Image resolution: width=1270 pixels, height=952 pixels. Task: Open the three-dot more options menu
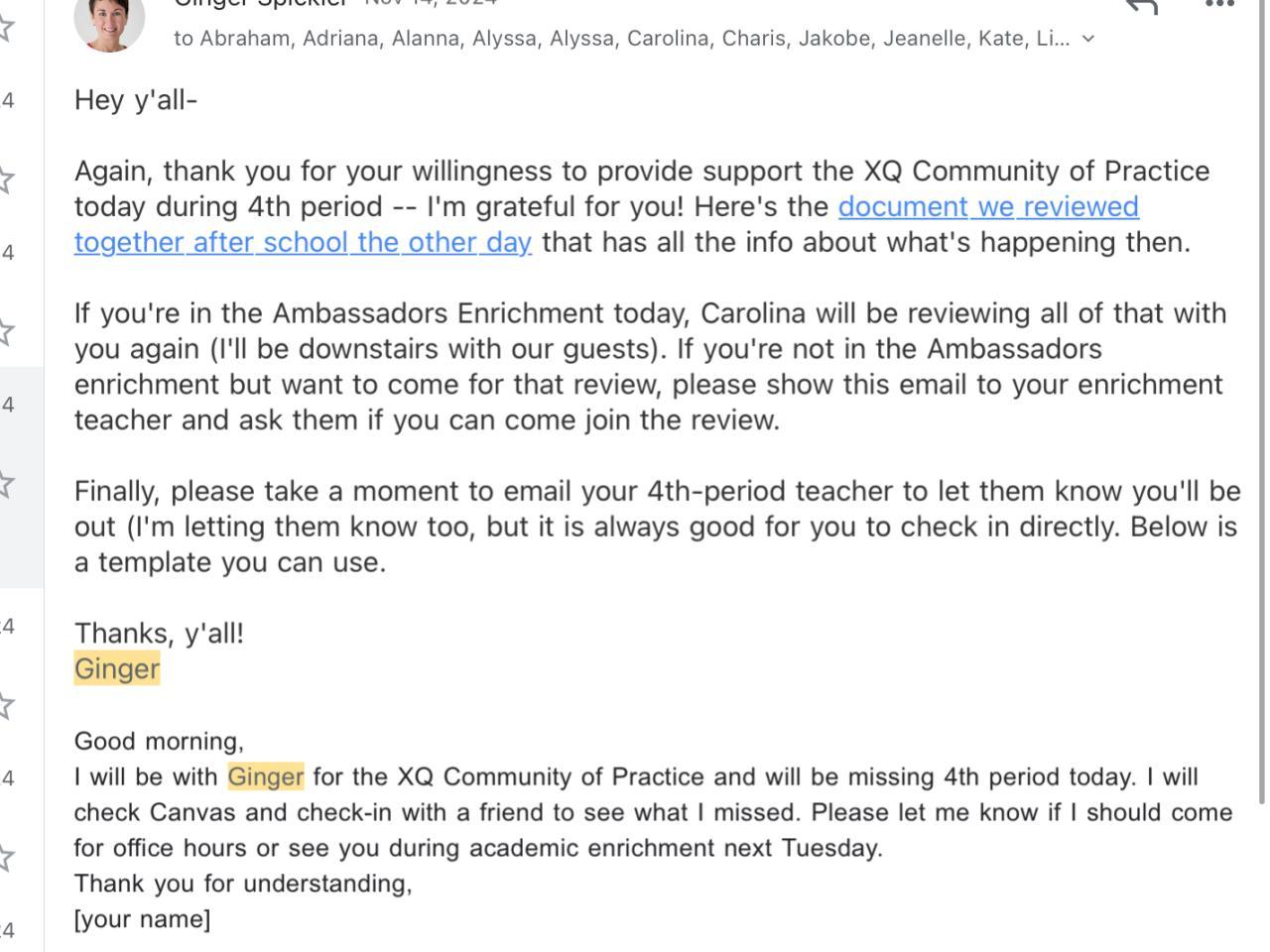pyautogui.click(x=1218, y=4)
